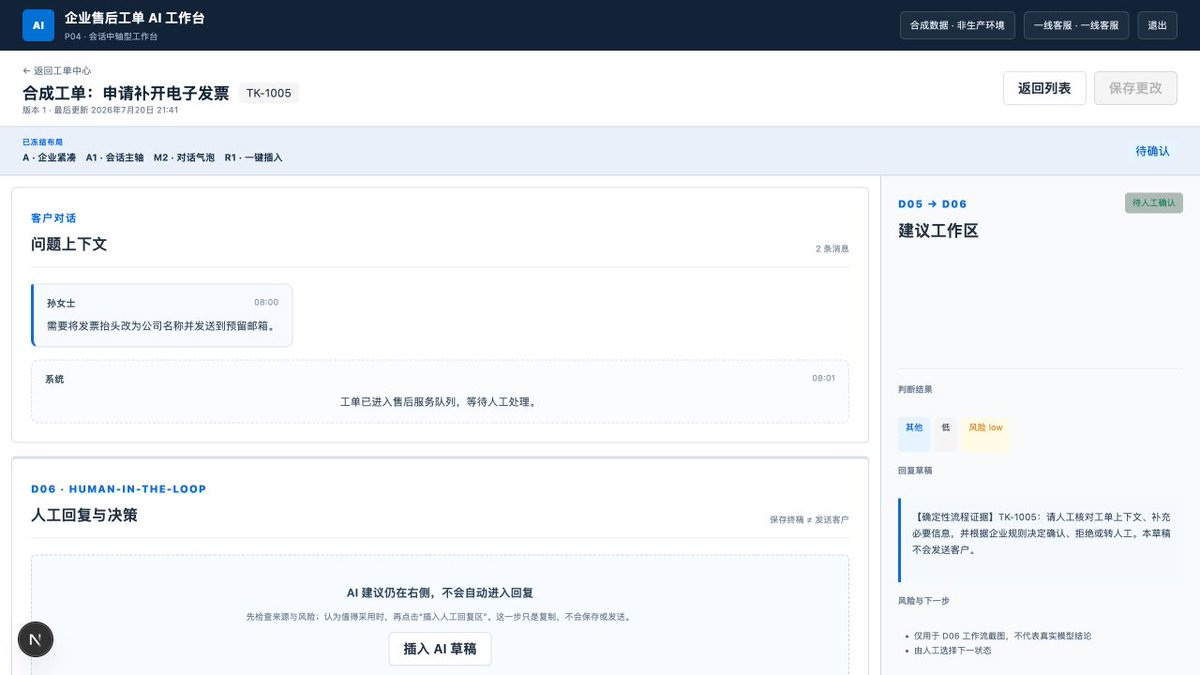
Task: Click the D05 → D06 step label
Action: point(932,204)
